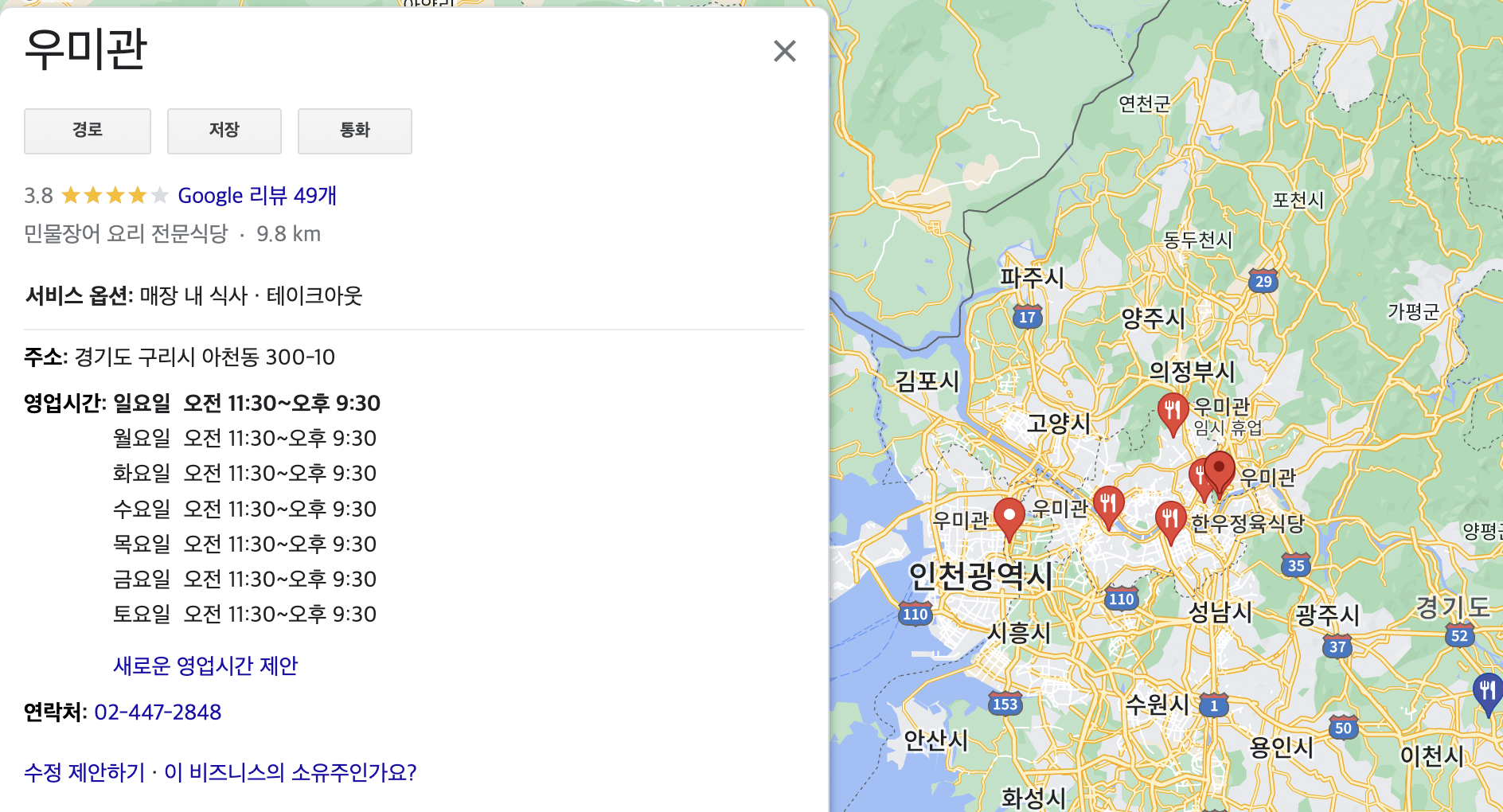1503x812 pixels.
Task: Click highway 29 shield on map
Action: (1263, 281)
